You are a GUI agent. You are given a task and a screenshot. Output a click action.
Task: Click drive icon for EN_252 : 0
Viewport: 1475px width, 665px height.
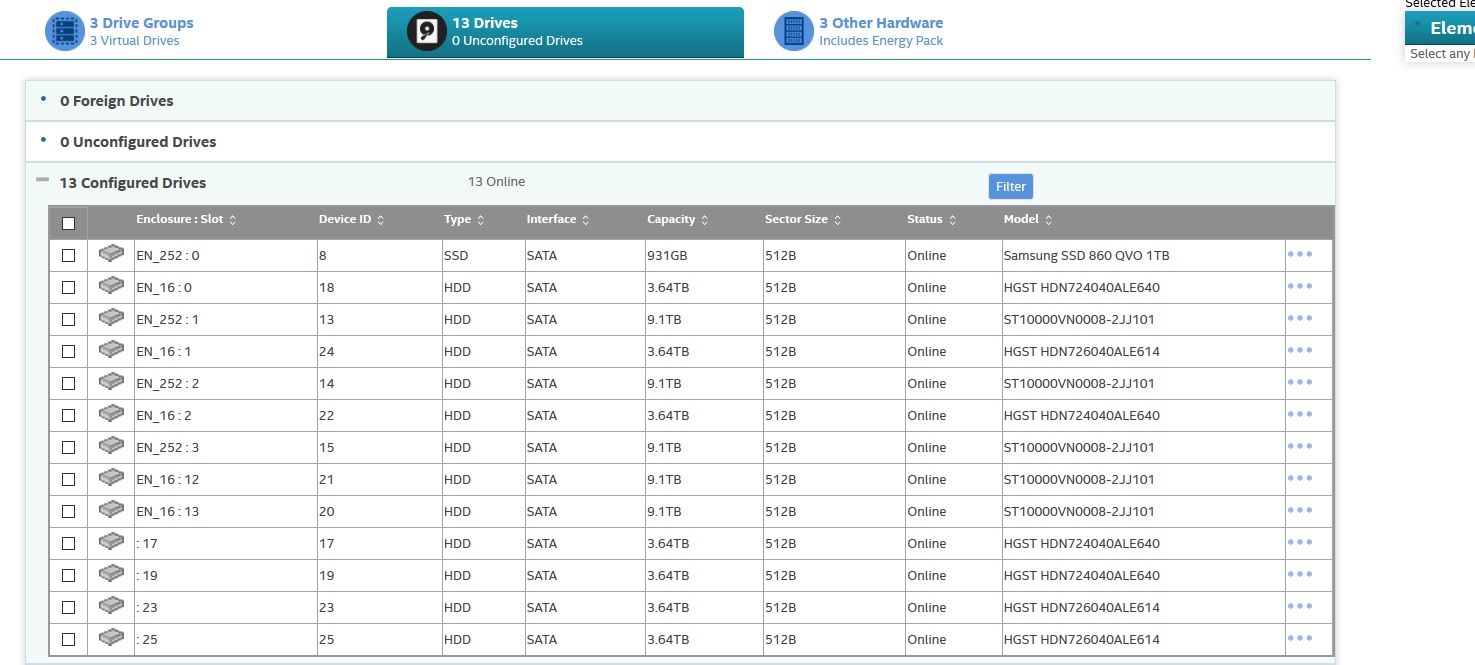pos(111,254)
